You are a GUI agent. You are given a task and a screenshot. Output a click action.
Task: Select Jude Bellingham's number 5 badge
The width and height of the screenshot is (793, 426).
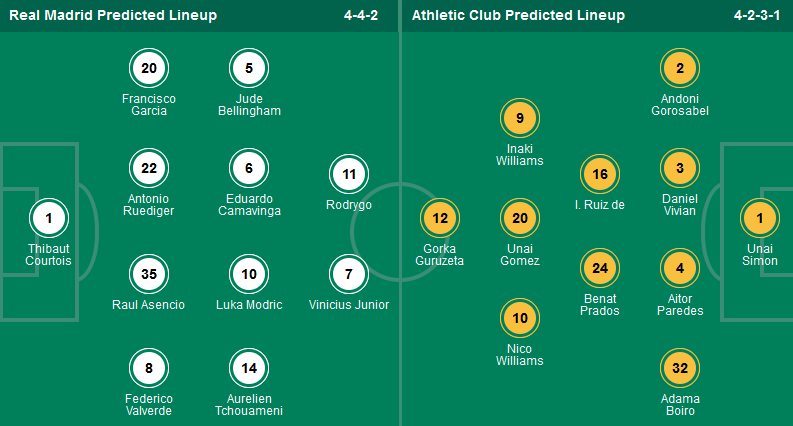tap(249, 68)
